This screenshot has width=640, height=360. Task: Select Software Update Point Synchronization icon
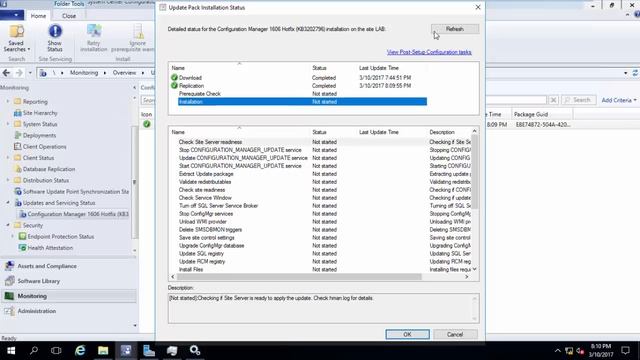tap(18, 191)
